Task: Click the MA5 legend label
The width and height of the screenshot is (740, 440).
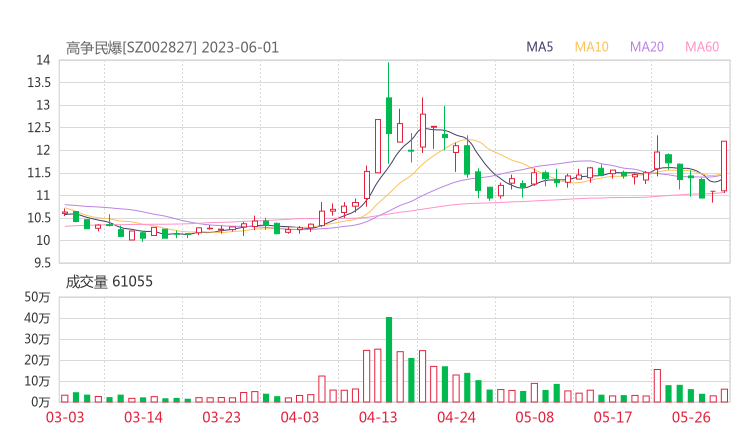Action: pyautogui.click(x=539, y=47)
